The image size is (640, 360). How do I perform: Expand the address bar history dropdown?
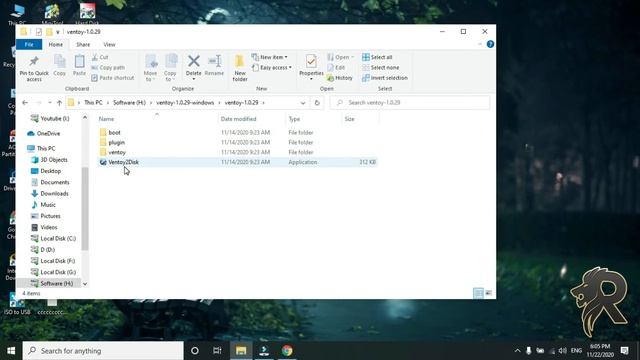click(303, 103)
